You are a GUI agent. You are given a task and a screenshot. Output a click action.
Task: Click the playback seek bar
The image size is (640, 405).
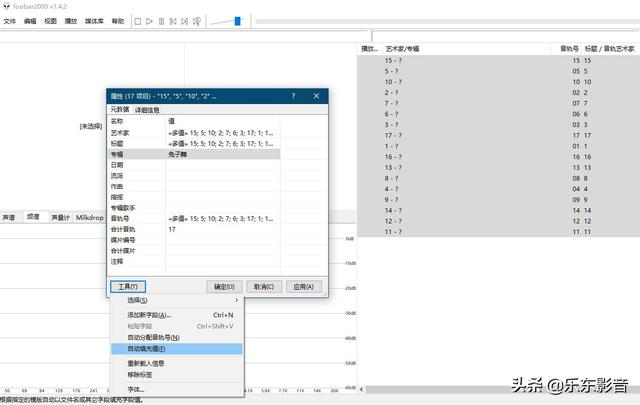tap(447, 21)
